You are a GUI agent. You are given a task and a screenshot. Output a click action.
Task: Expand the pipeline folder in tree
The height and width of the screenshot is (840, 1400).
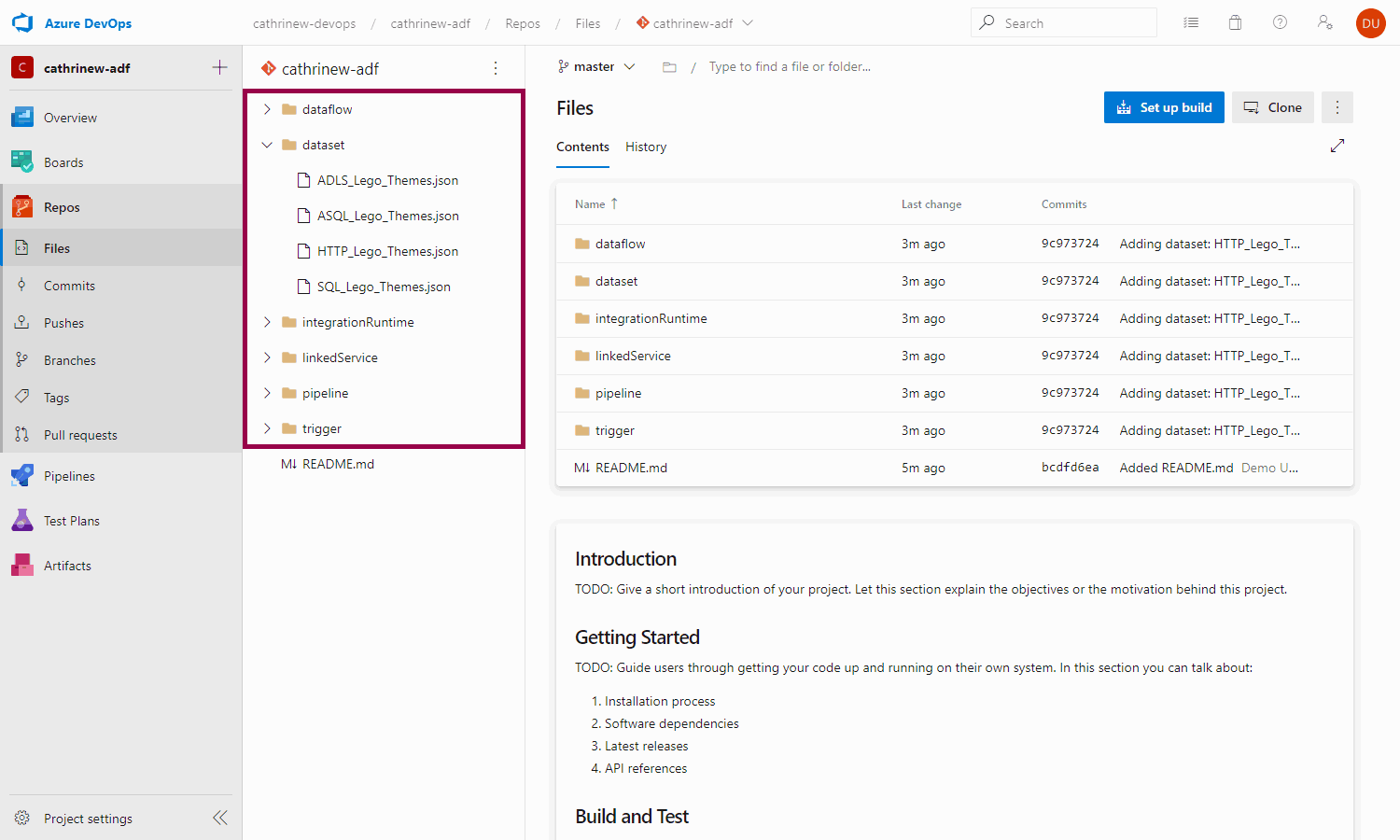(267, 393)
